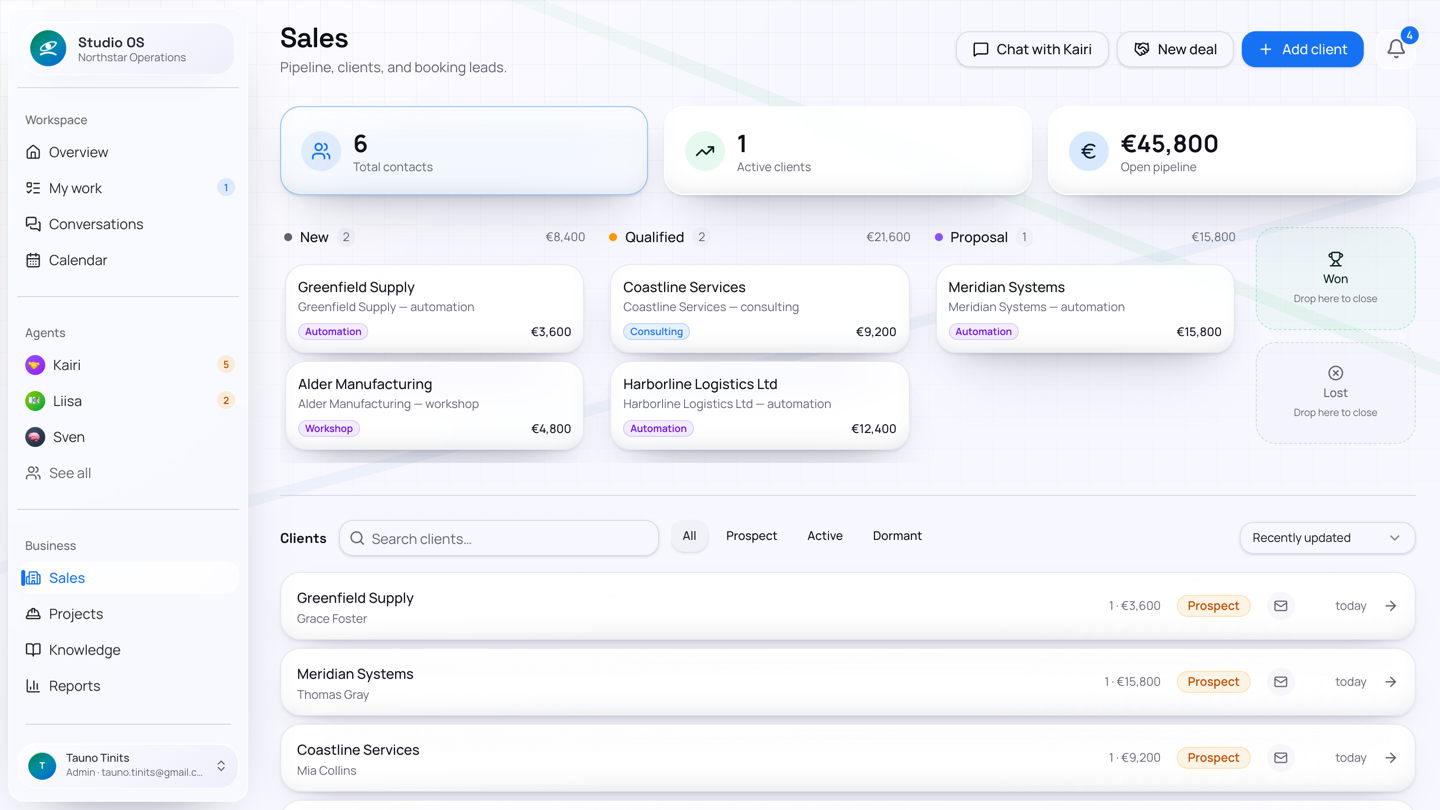Click the New deal button
This screenshot has height=810, width=1440.
coord(1175,49)
